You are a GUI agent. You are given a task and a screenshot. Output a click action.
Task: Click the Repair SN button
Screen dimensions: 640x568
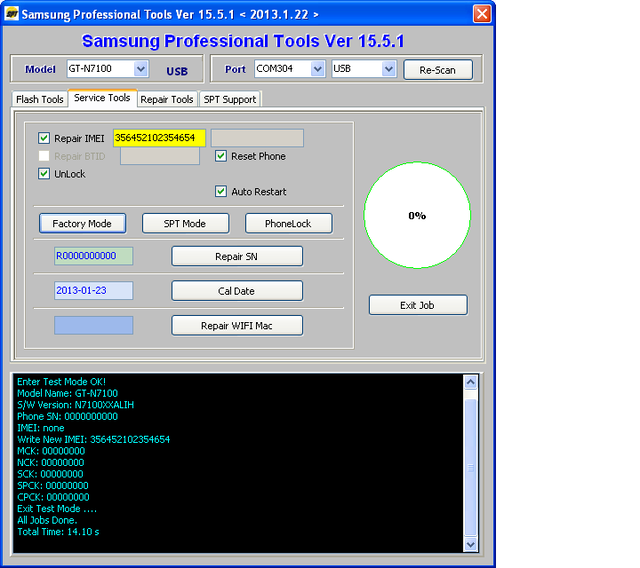(x=237, y=256)
